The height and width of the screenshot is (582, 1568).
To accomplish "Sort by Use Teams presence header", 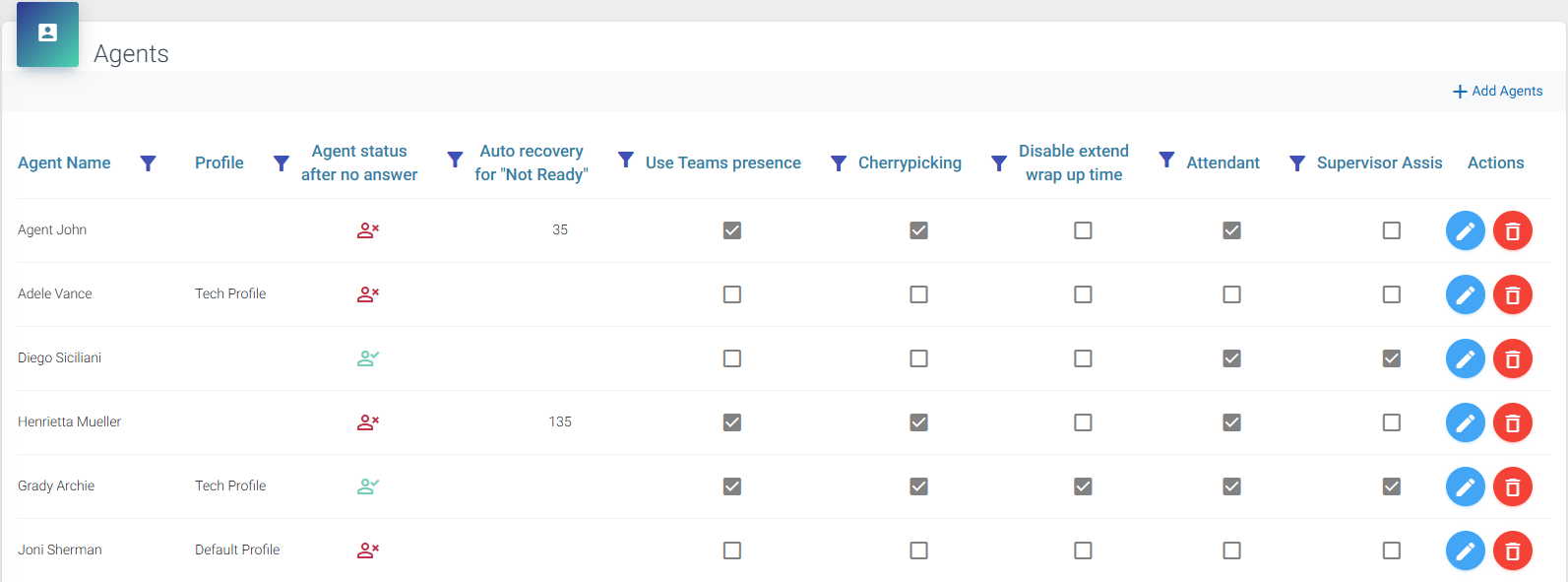I will tap(722, 163).
